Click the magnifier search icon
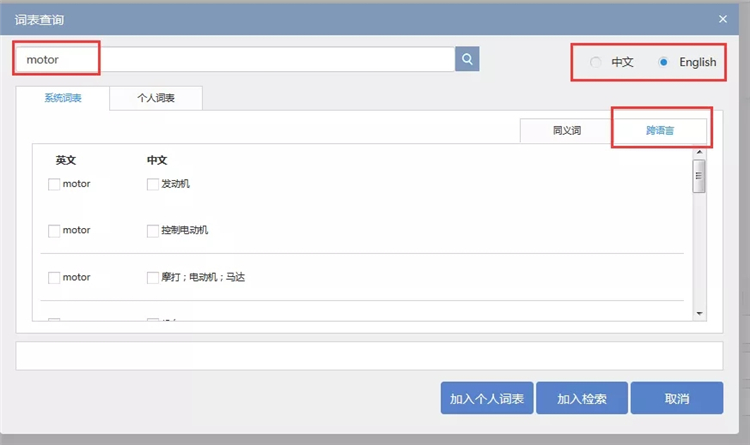The width and height of the screenshot is (750, 445). 467,59
